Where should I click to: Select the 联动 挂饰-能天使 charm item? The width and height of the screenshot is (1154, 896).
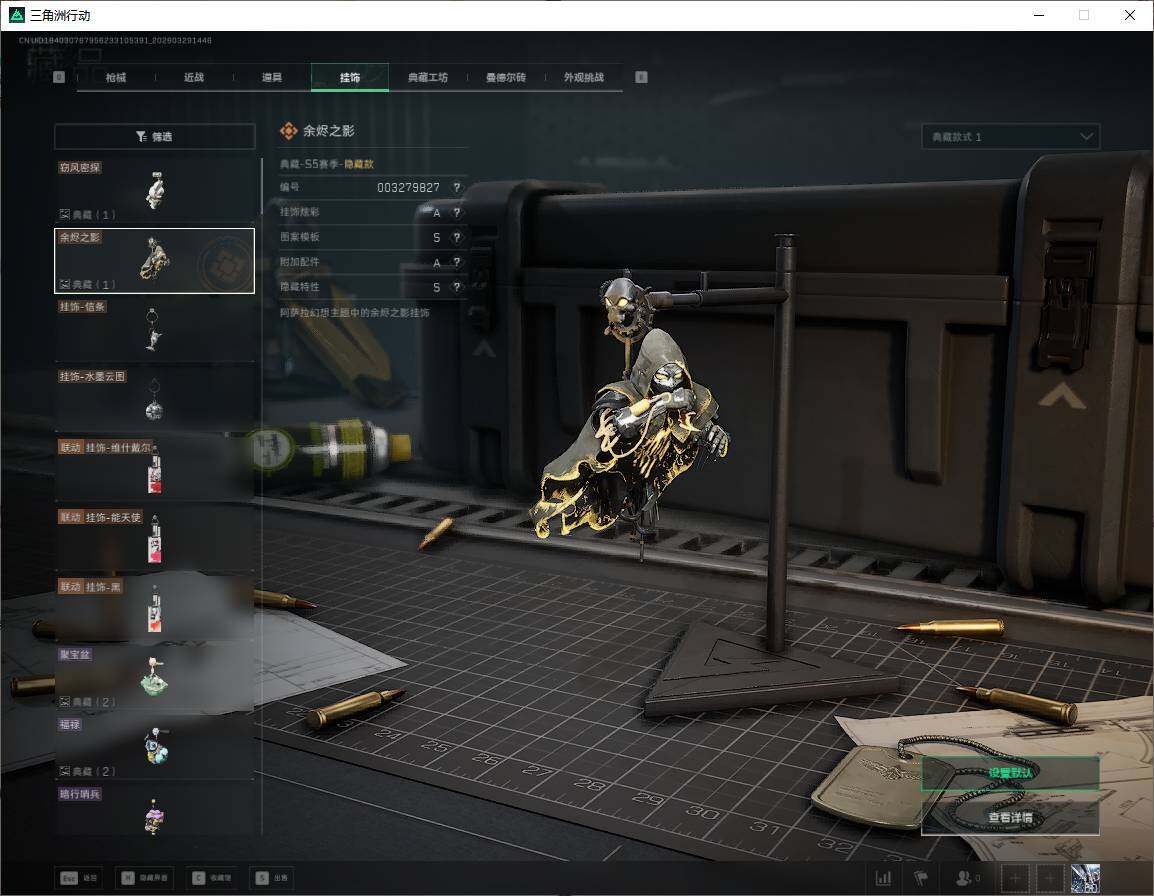click(155, 540)
